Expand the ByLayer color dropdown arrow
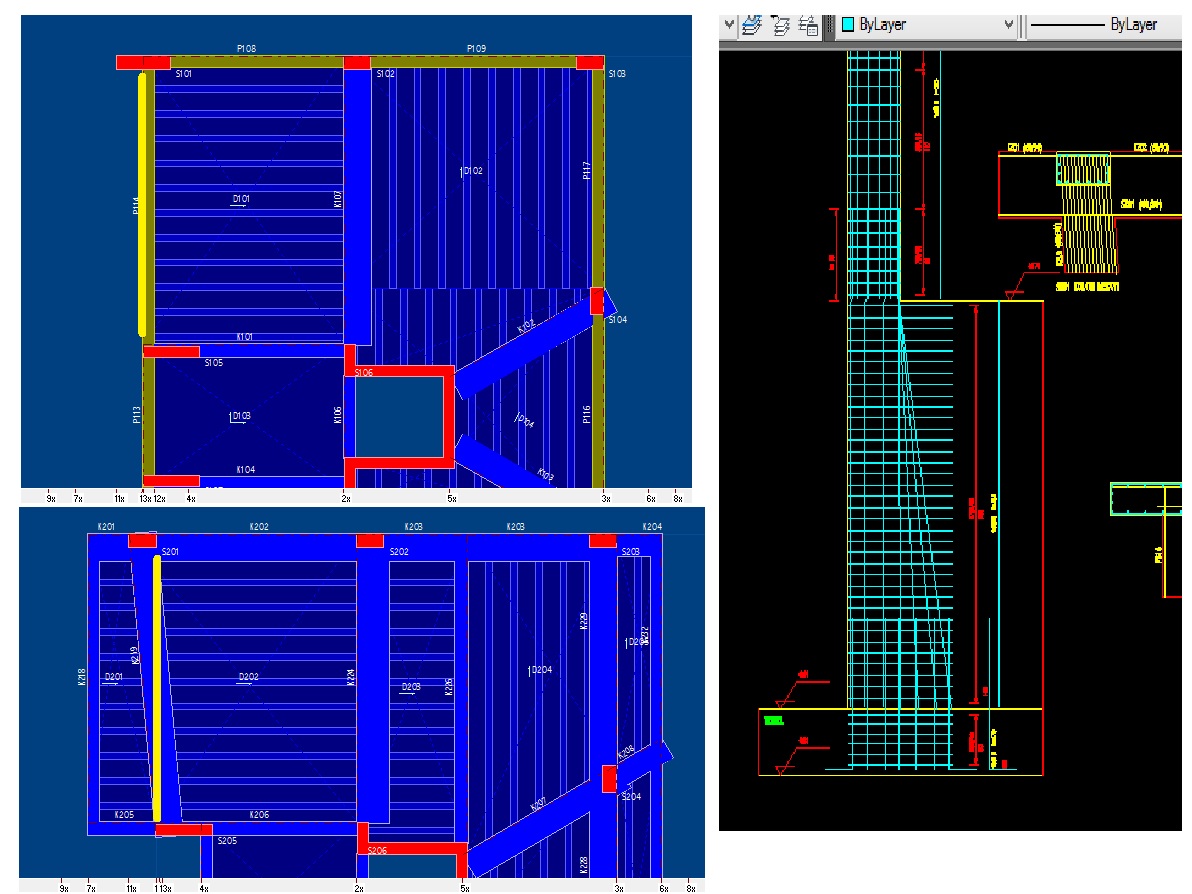 pyautogui.click(x=1007, y=25)
